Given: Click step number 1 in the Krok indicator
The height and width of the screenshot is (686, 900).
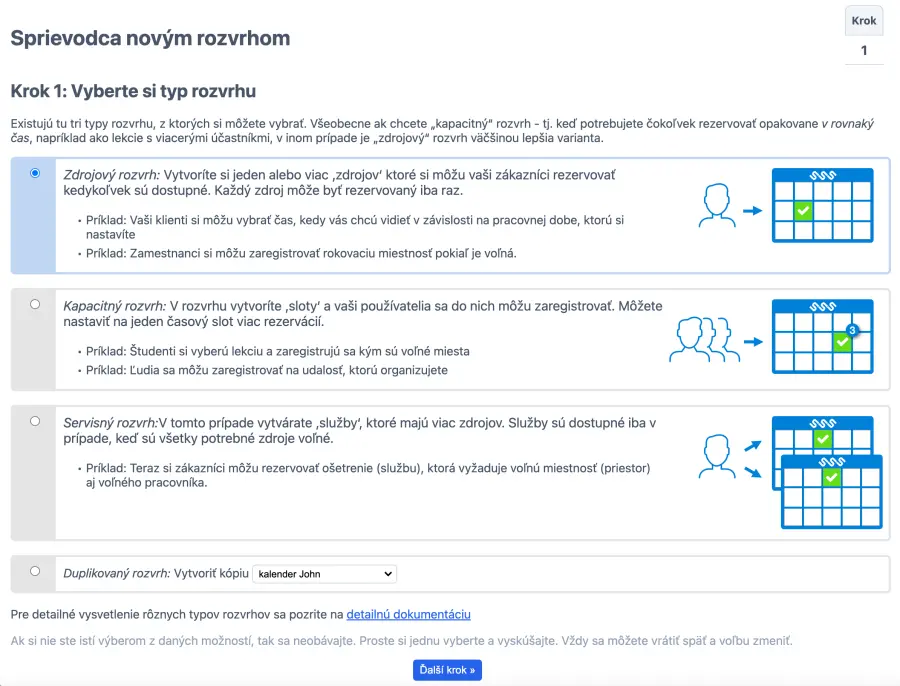Looking at the screenshot, I should (x=863, y=51).
